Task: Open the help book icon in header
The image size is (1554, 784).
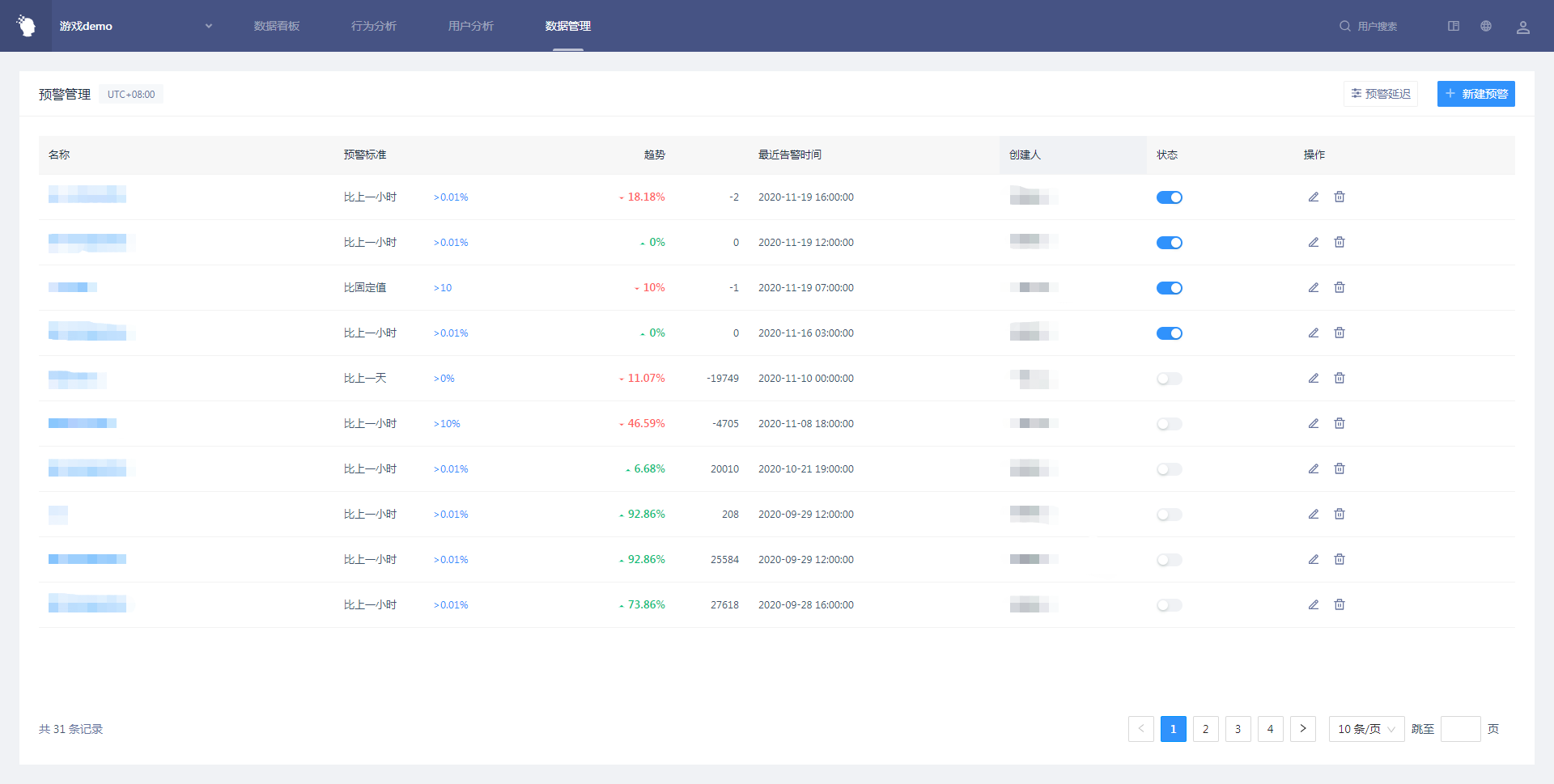Action: tap(1454, 26)
